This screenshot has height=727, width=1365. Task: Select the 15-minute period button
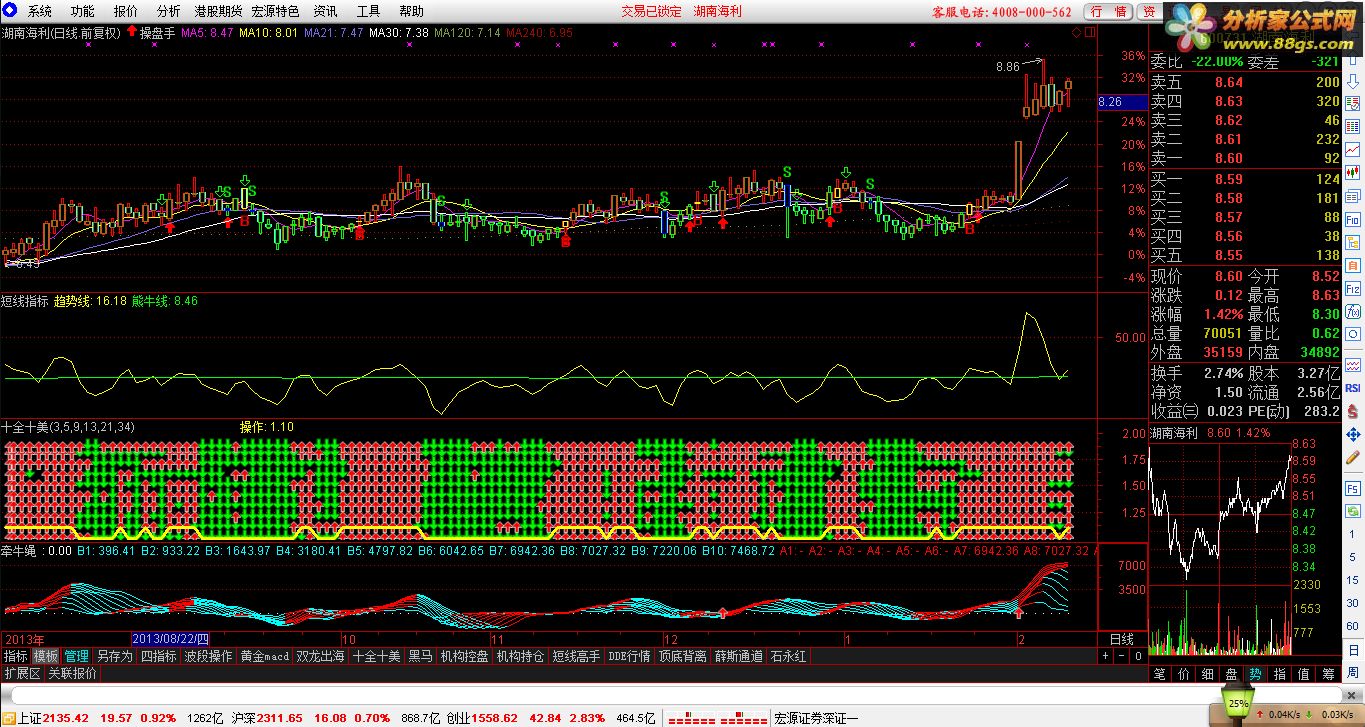[x=1352, y=578]
